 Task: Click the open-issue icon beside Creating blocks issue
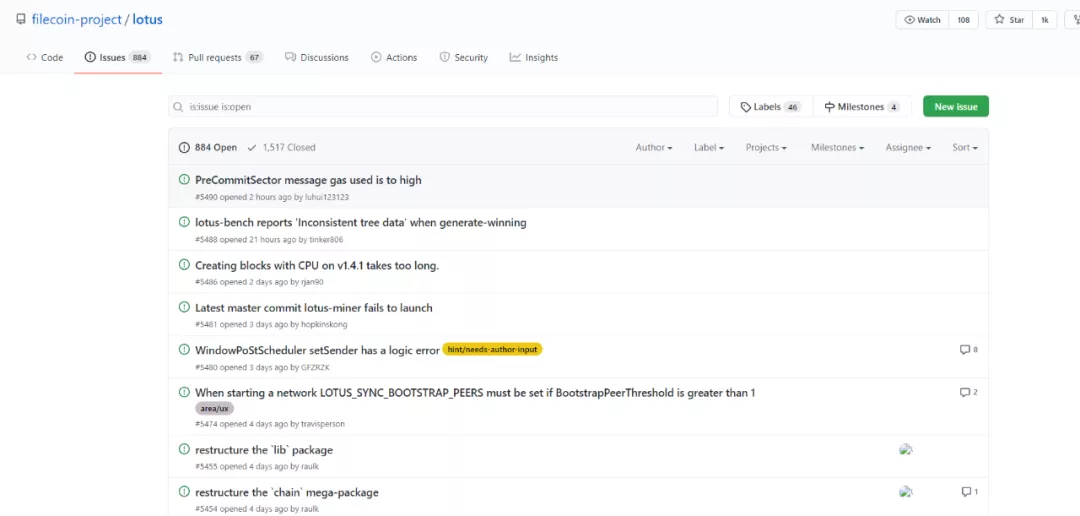184,265
